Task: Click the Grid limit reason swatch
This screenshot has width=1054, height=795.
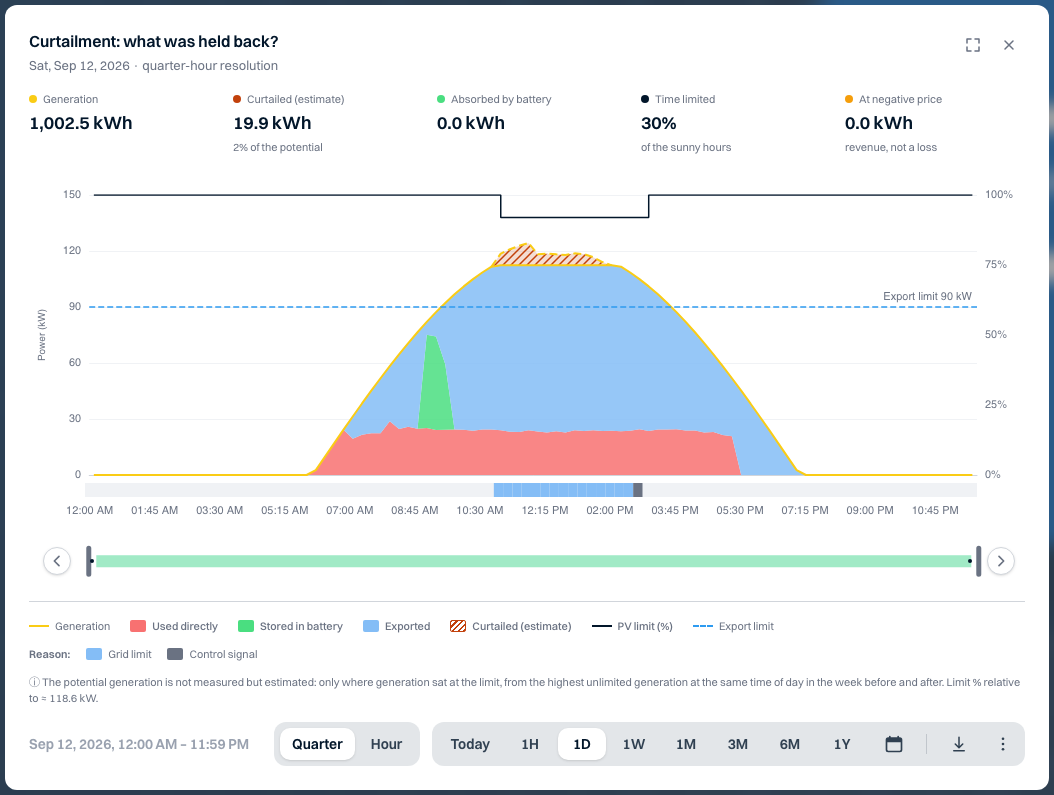Action: (94, 655)
